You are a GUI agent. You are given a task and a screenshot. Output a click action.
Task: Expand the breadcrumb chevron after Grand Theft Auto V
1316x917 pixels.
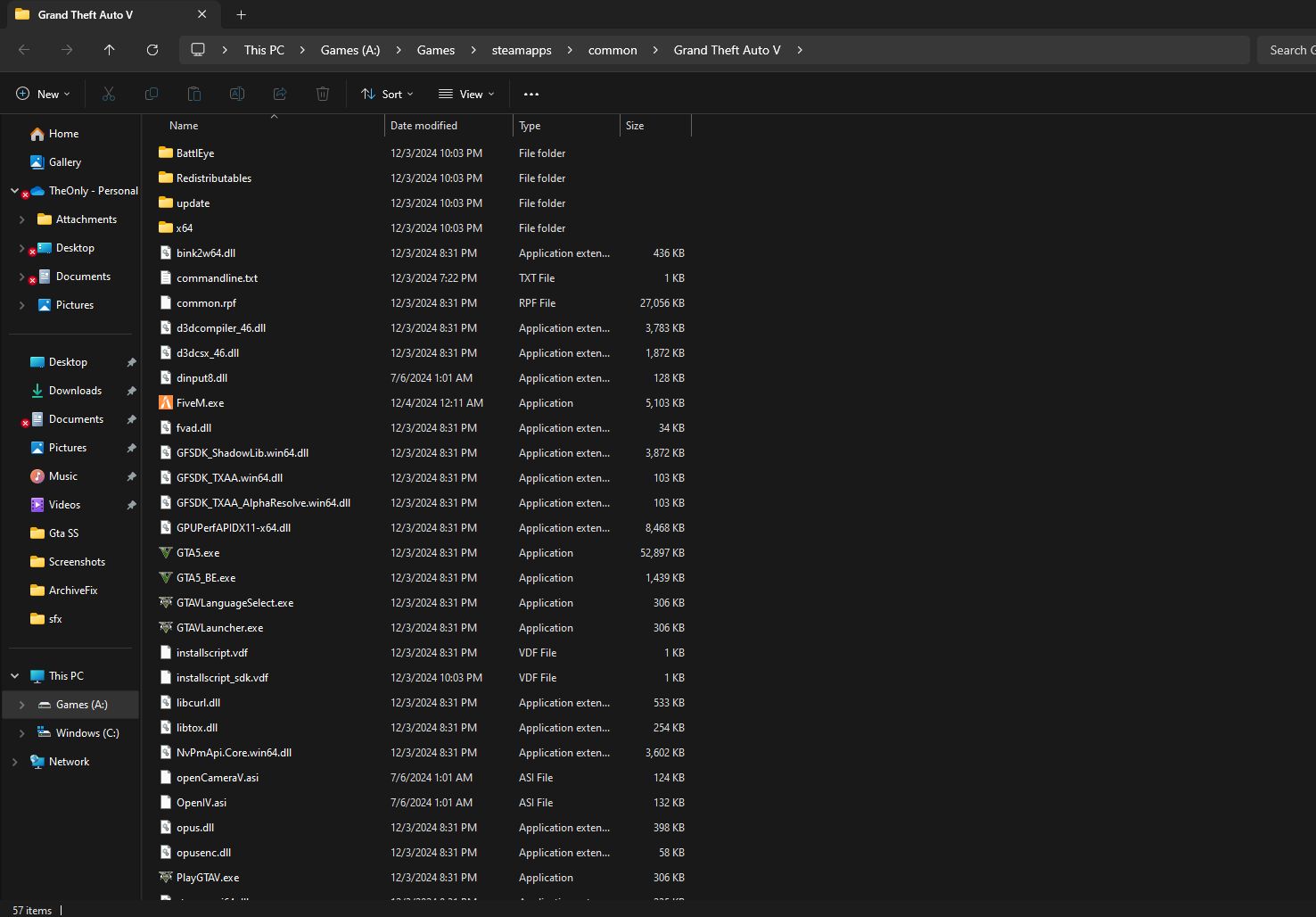click(x=800, y=50)
